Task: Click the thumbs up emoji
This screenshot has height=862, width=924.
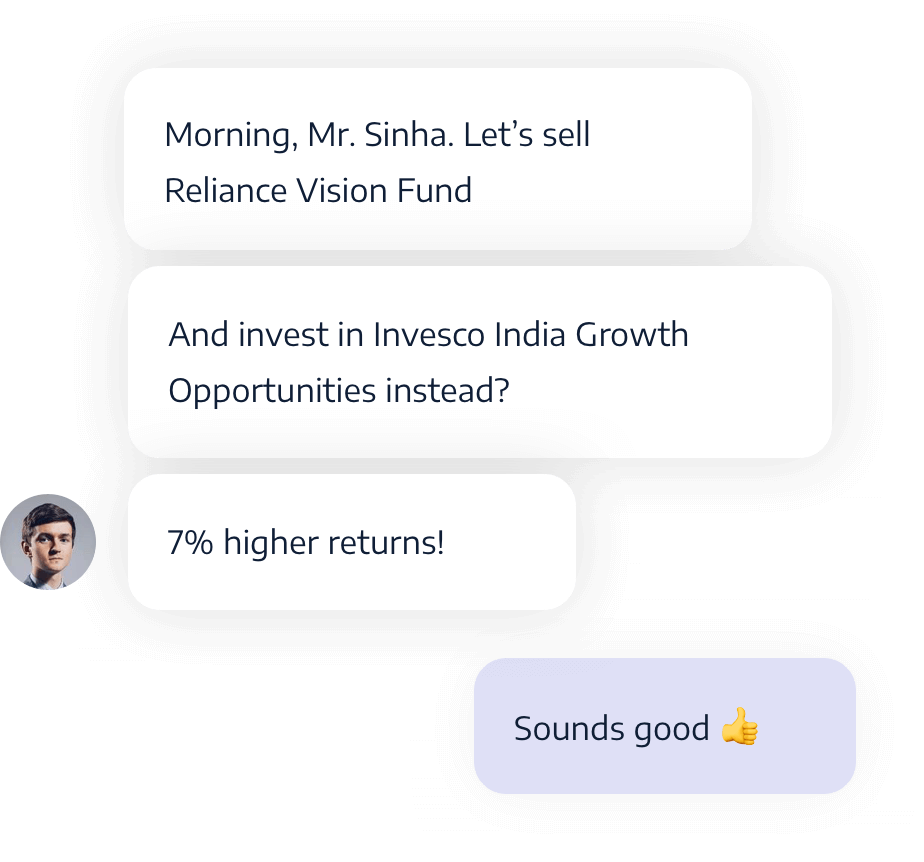Action: pyautogui.click(x=740, y=726)
